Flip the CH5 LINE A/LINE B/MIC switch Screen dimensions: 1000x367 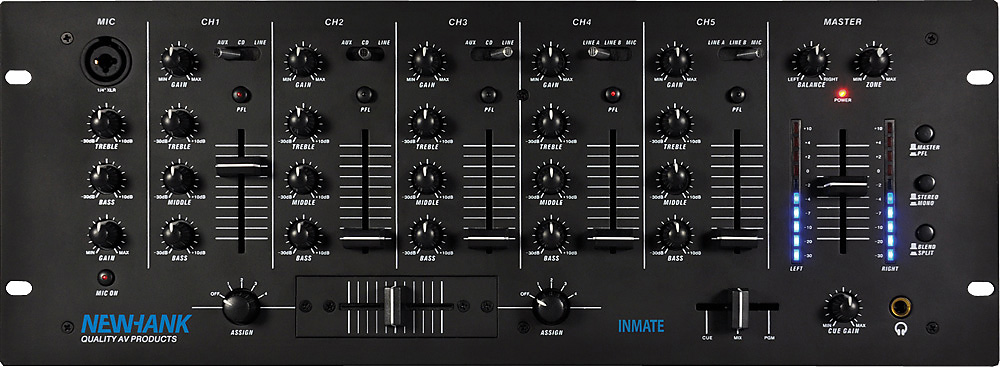coord(741,54)
